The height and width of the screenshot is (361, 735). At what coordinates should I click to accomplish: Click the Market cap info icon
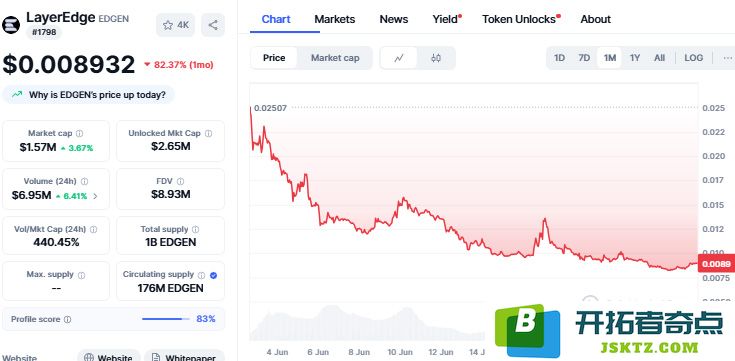point(80,134)
